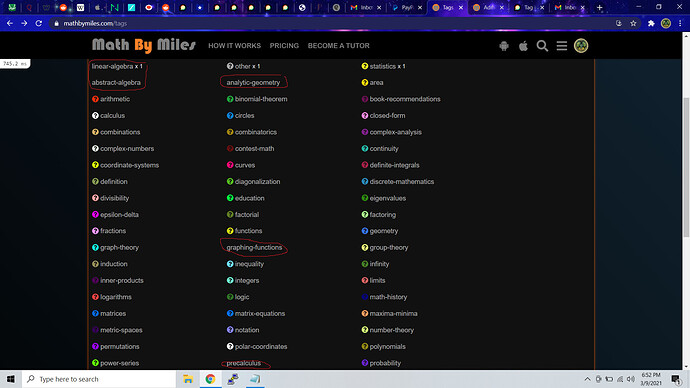
Task: Open the Pricing page
Action: [284, 46]
